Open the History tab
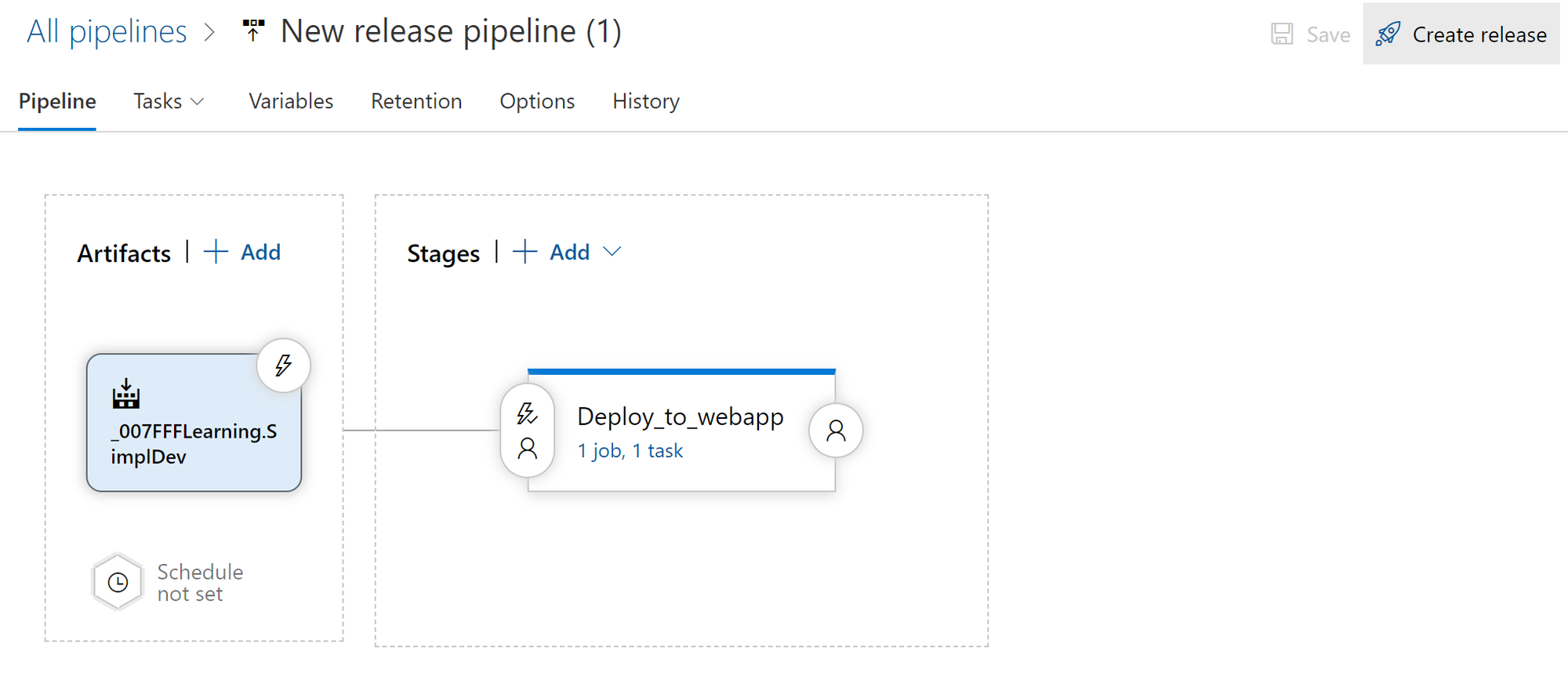Screen dimensions: 1568x680 pyautogui.click(x=645, y=101)
